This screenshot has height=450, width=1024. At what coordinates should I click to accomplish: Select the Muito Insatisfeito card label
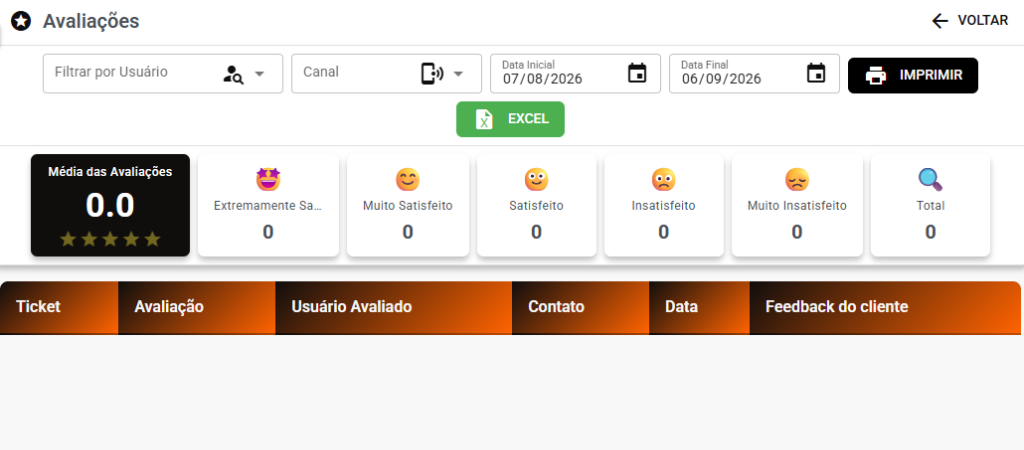[x=797, y=206]
